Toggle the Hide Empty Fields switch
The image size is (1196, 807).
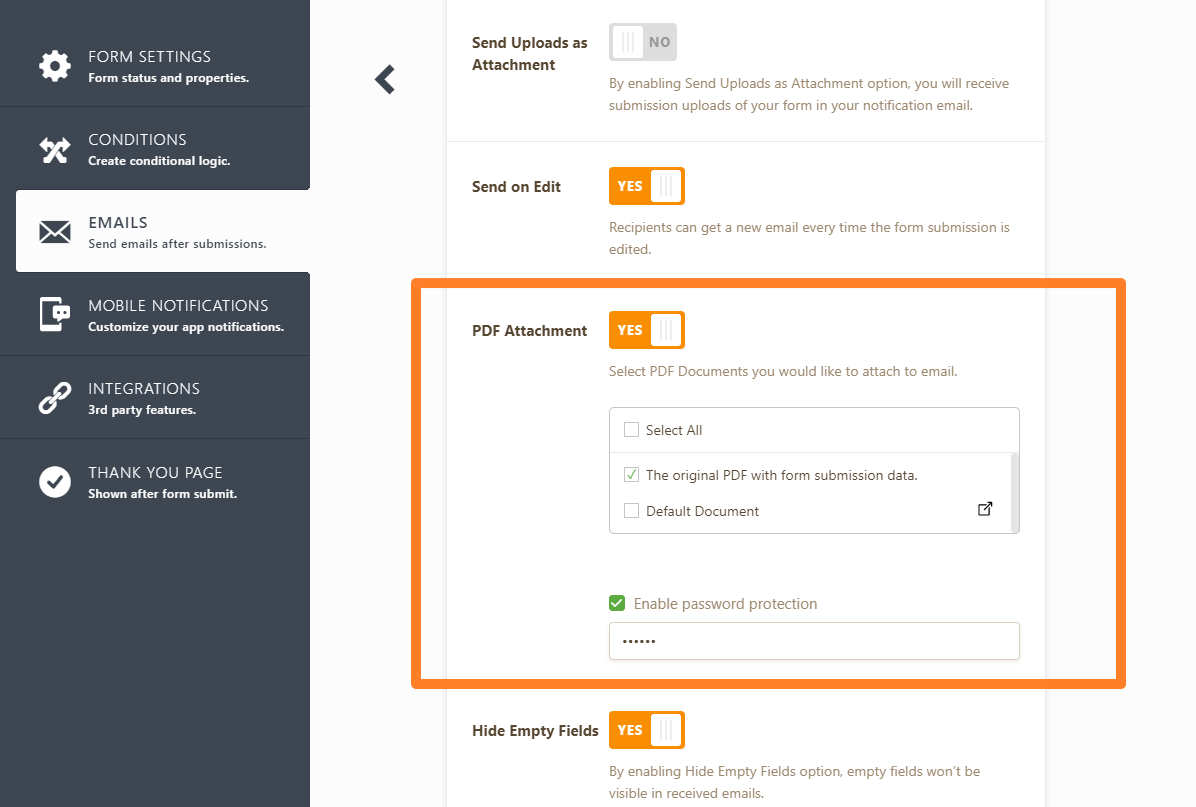click(647, 730)
